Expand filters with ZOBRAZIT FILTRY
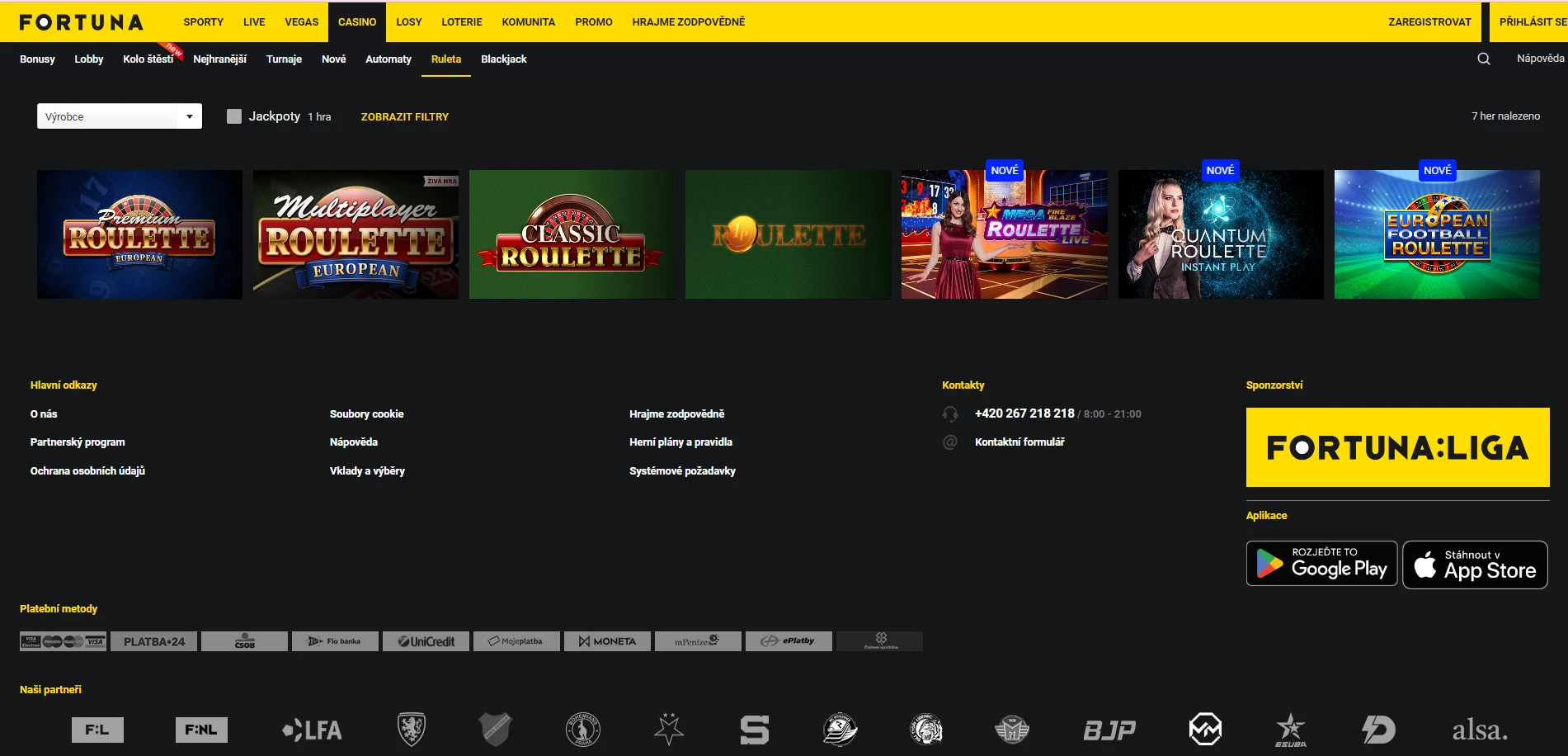The height and width of the screenshot is (756, 1568). 404,117
